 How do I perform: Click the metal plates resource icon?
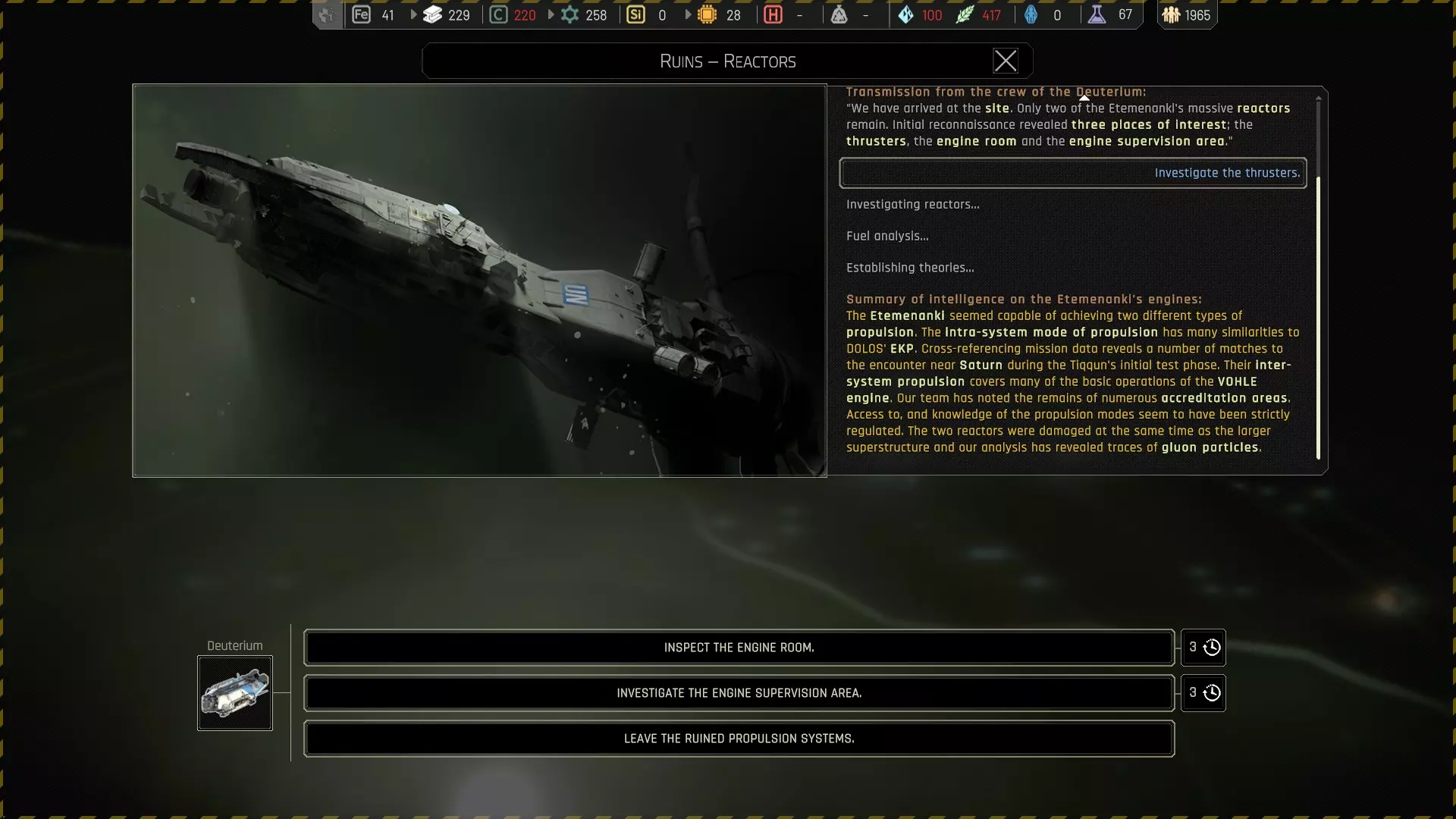click(x=432, y=14)
